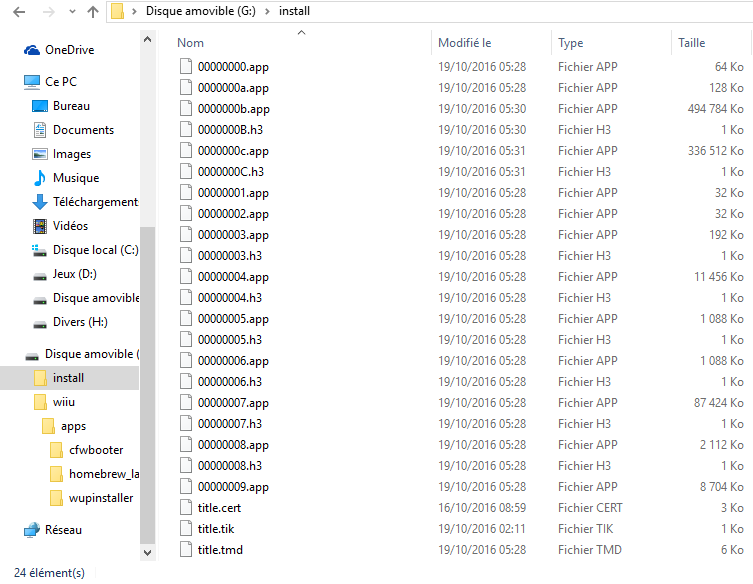Open Divers (H:) drive in sidebar
Image resolution: width=753 pixels, height=584 pixels.
click(80, 322)
